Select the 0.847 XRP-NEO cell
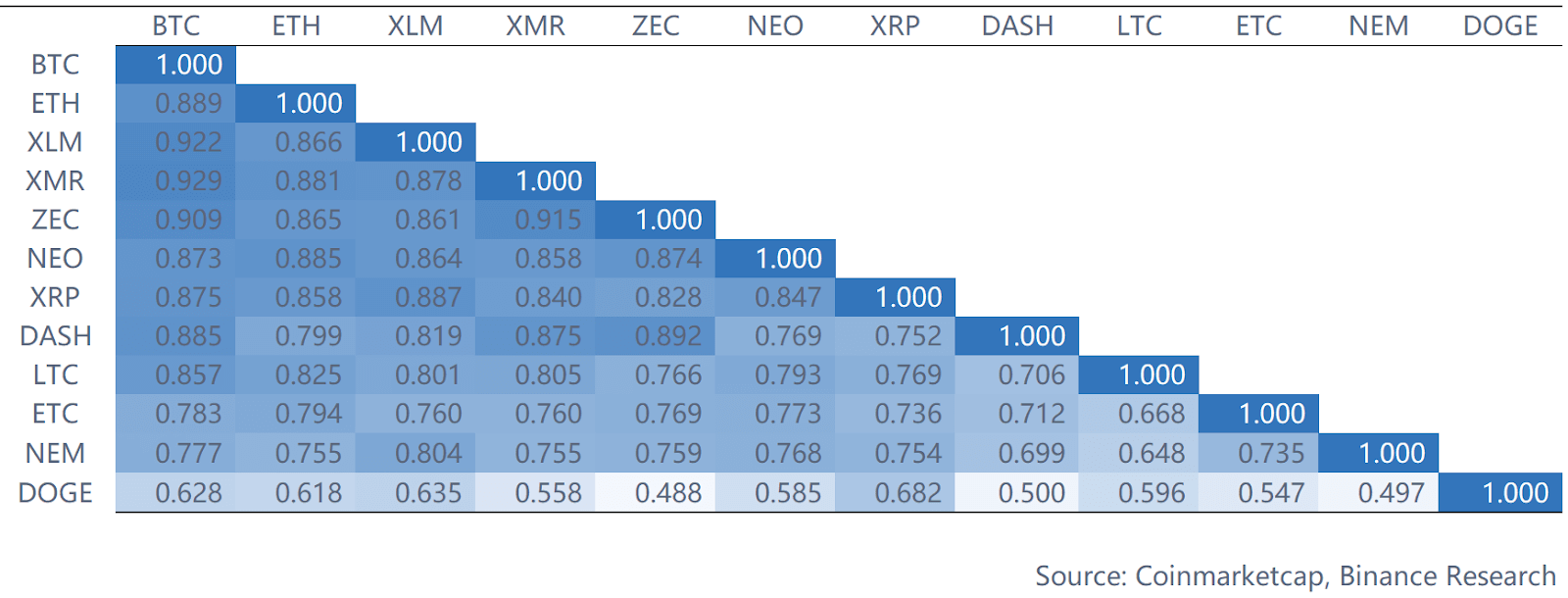Image resolution: width=1568 pixels, height=598 pixels. [788, 297]
